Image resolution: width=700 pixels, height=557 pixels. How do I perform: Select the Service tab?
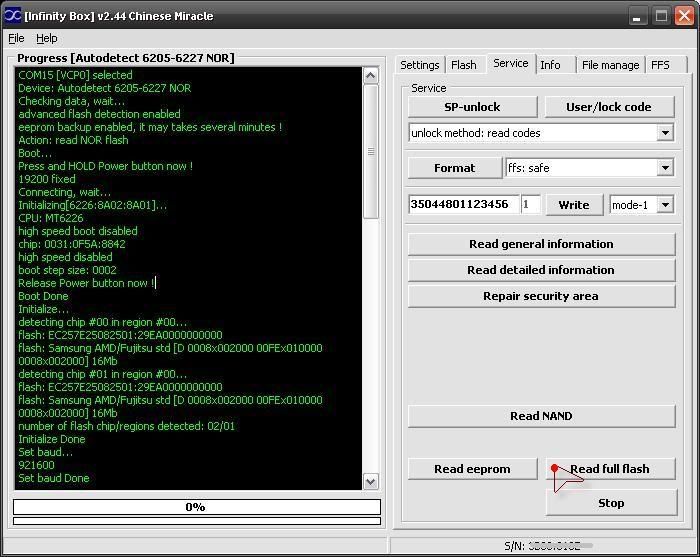[x=511, y=63]
